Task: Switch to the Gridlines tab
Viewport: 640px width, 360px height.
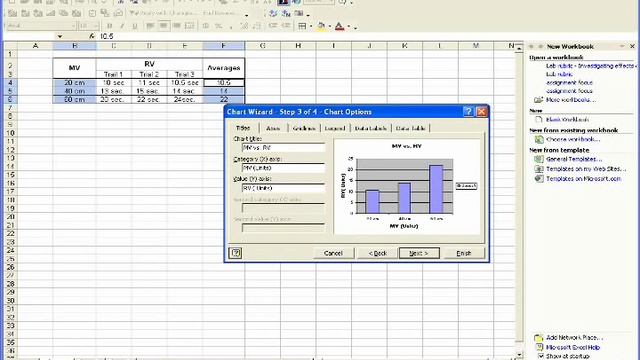Action: click(304, 128)
